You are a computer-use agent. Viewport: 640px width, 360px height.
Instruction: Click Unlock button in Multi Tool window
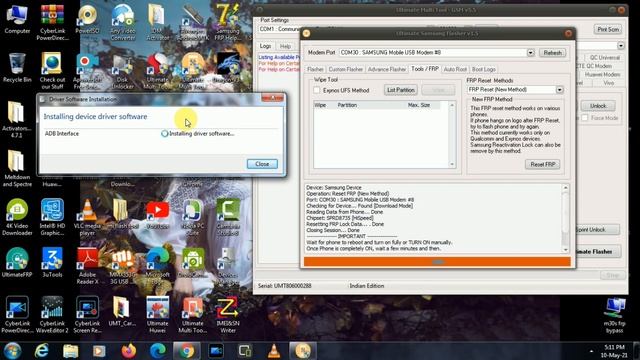click(x=598, y=106)
